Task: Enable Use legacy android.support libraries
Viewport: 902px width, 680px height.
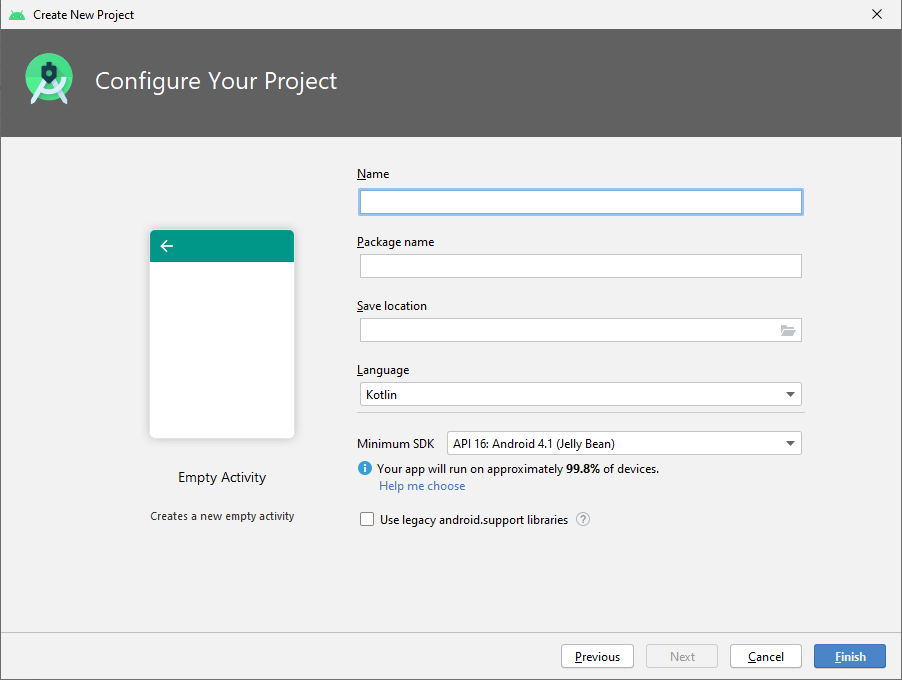Action: click(367, 518)
